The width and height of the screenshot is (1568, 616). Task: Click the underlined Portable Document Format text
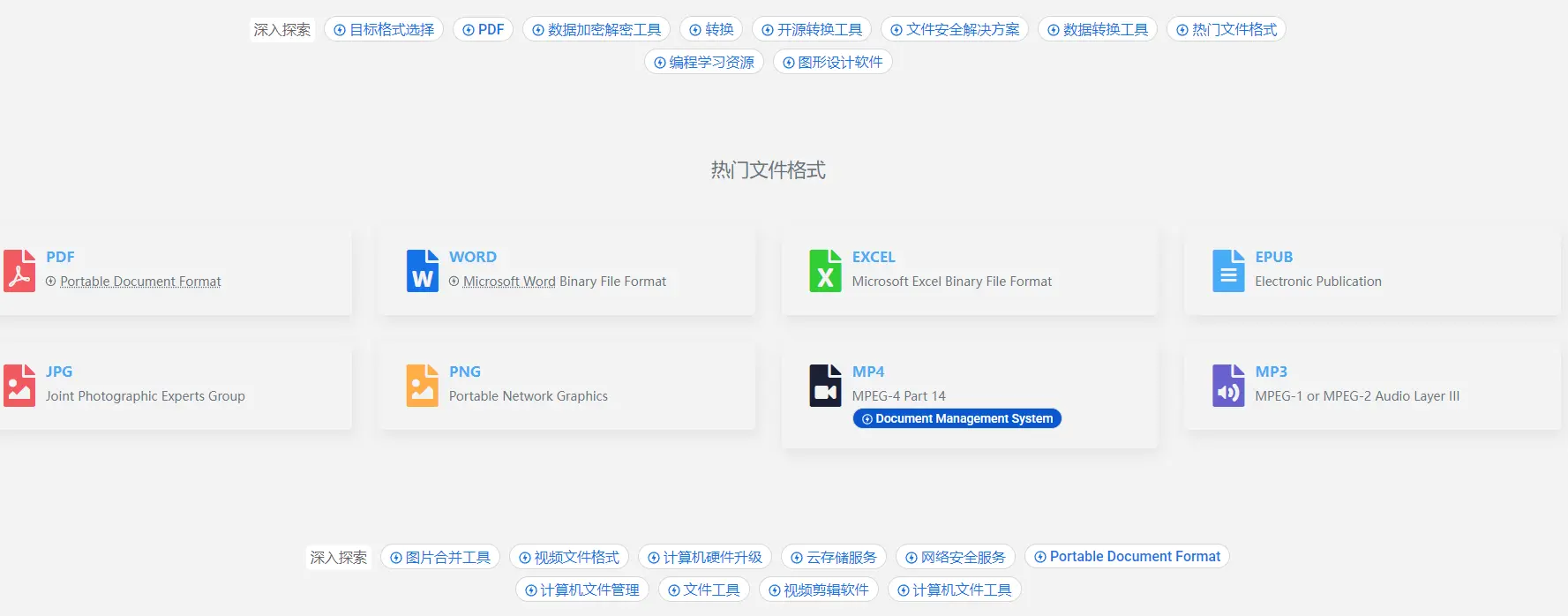[140, 282]
